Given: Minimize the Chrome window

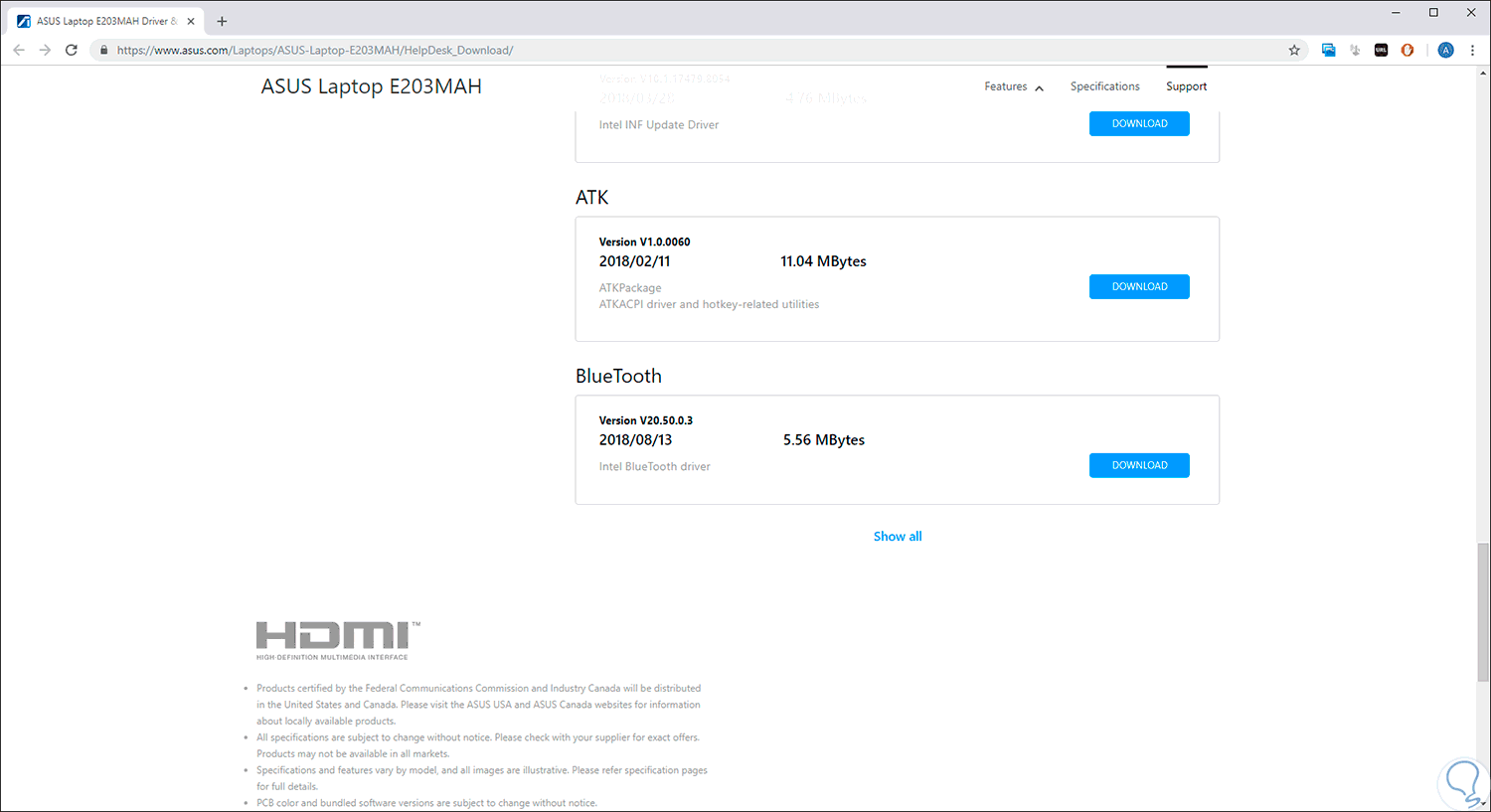Looking at the screenshot, I should [x=1396, y=13].
